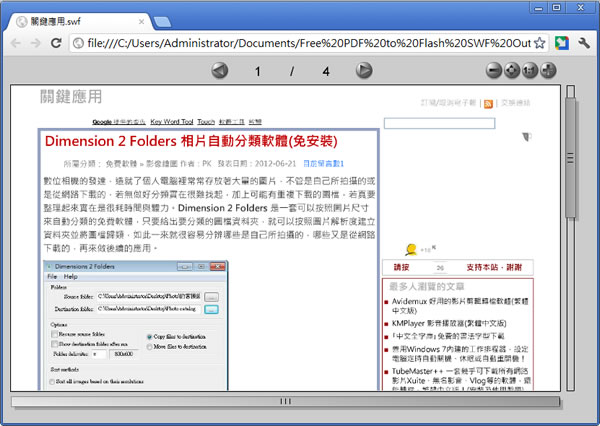Viewport: 600px width, 426px height.
Task: Click Help menu in Dimensions 2 Folders screenshot
Action: point(70,276)
